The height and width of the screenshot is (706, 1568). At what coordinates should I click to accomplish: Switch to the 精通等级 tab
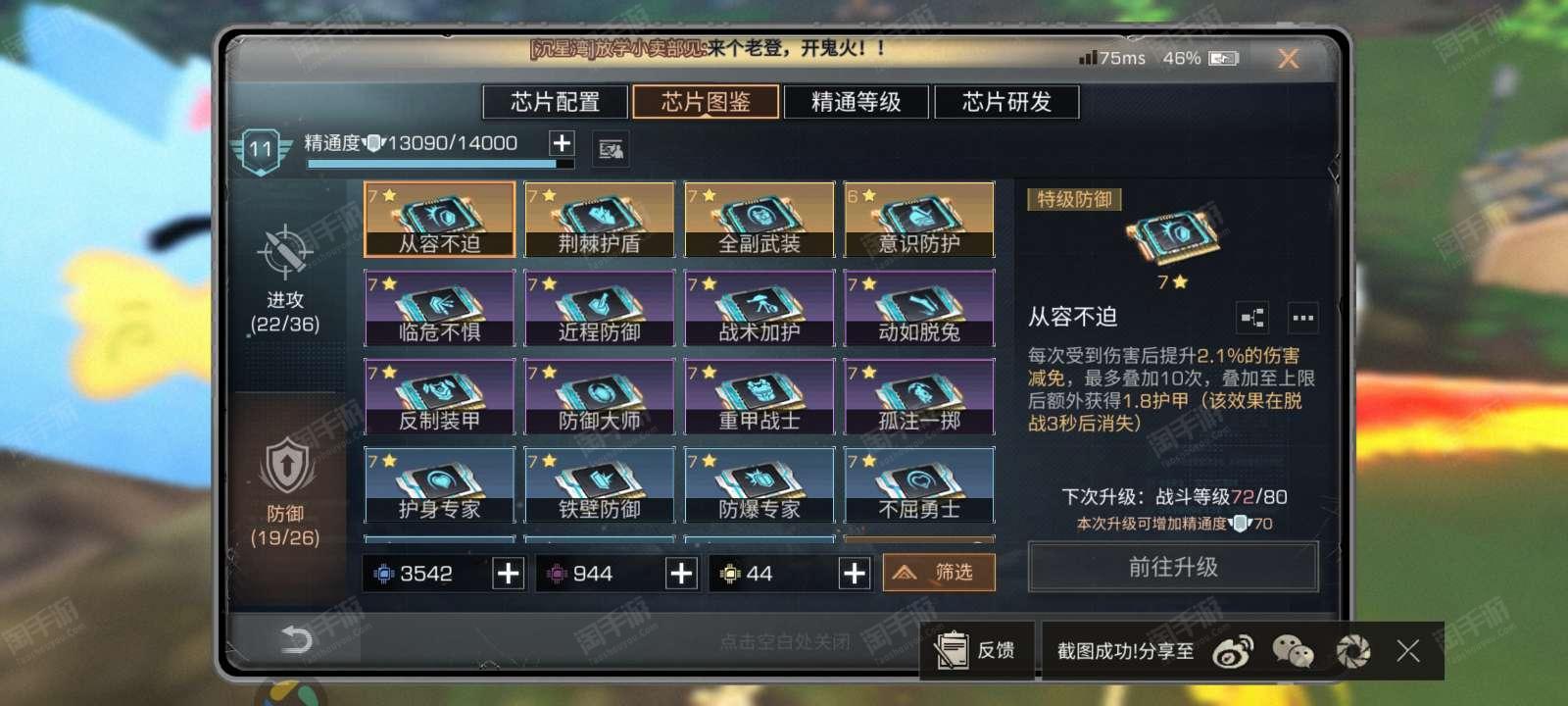coord(857,102)
